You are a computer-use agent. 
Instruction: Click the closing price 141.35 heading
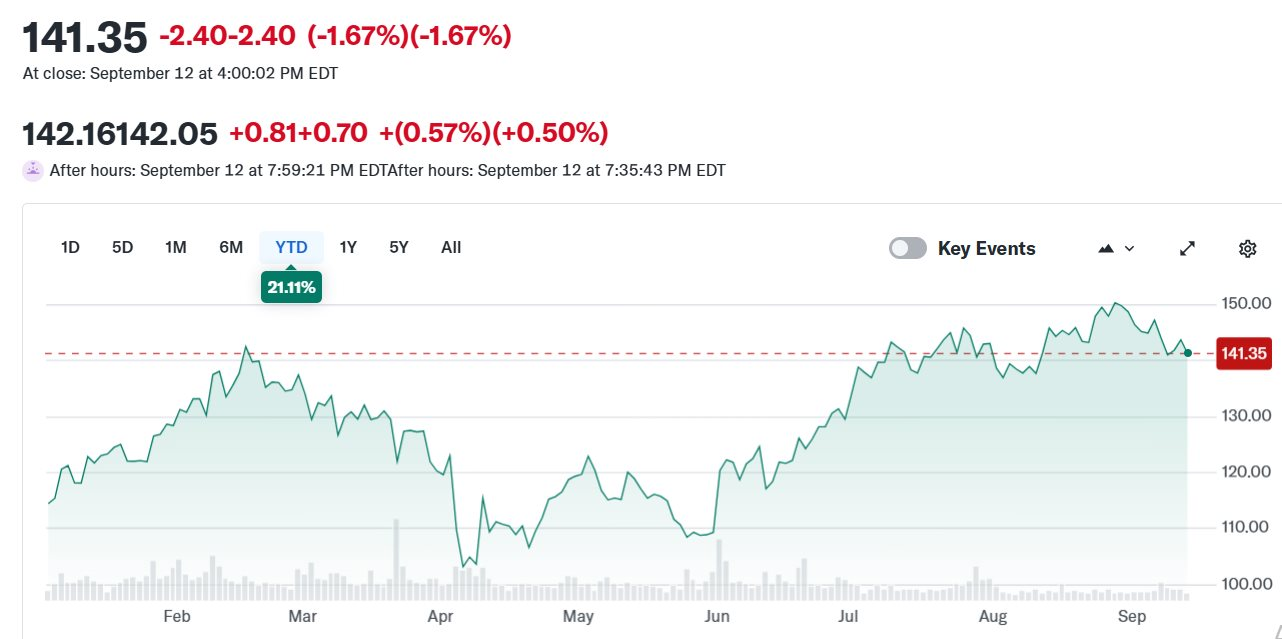click(x=85, y=35)
